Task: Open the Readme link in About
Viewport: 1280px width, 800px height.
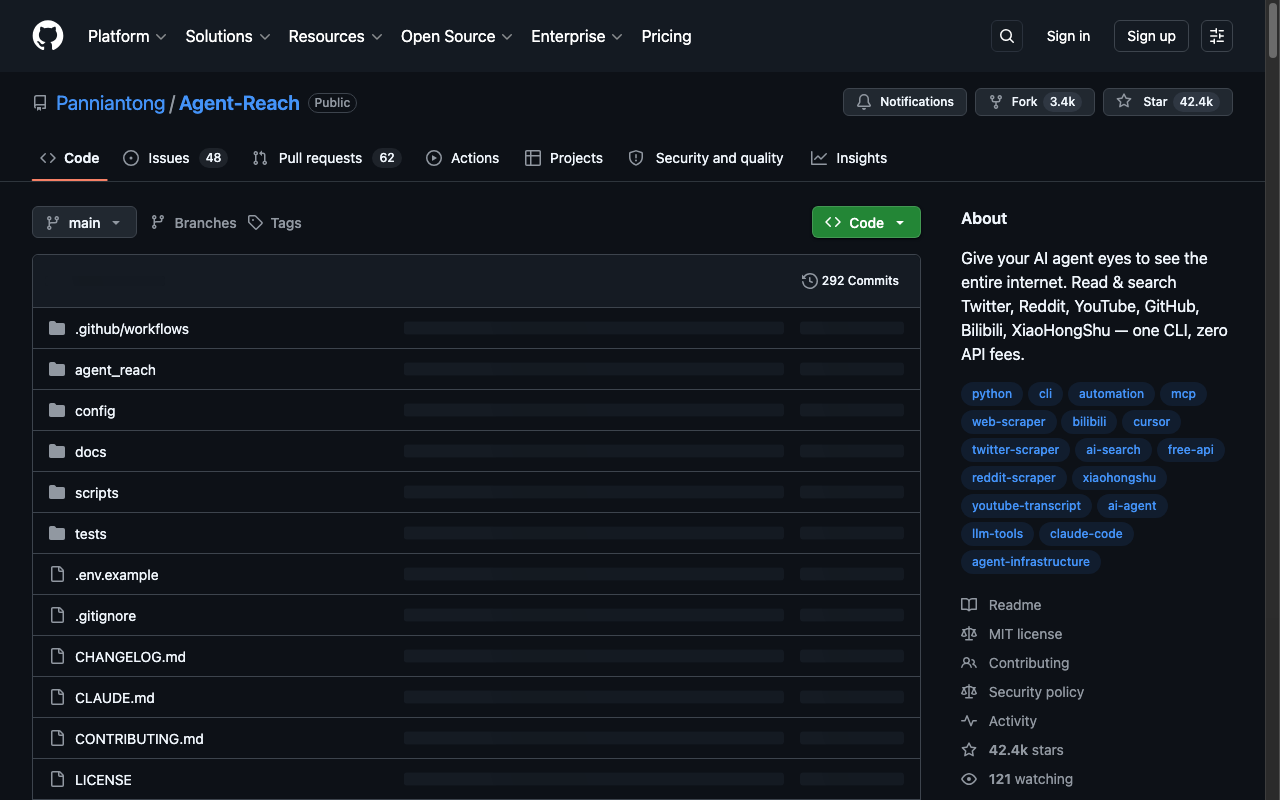Action: (x=1001, y=605)
